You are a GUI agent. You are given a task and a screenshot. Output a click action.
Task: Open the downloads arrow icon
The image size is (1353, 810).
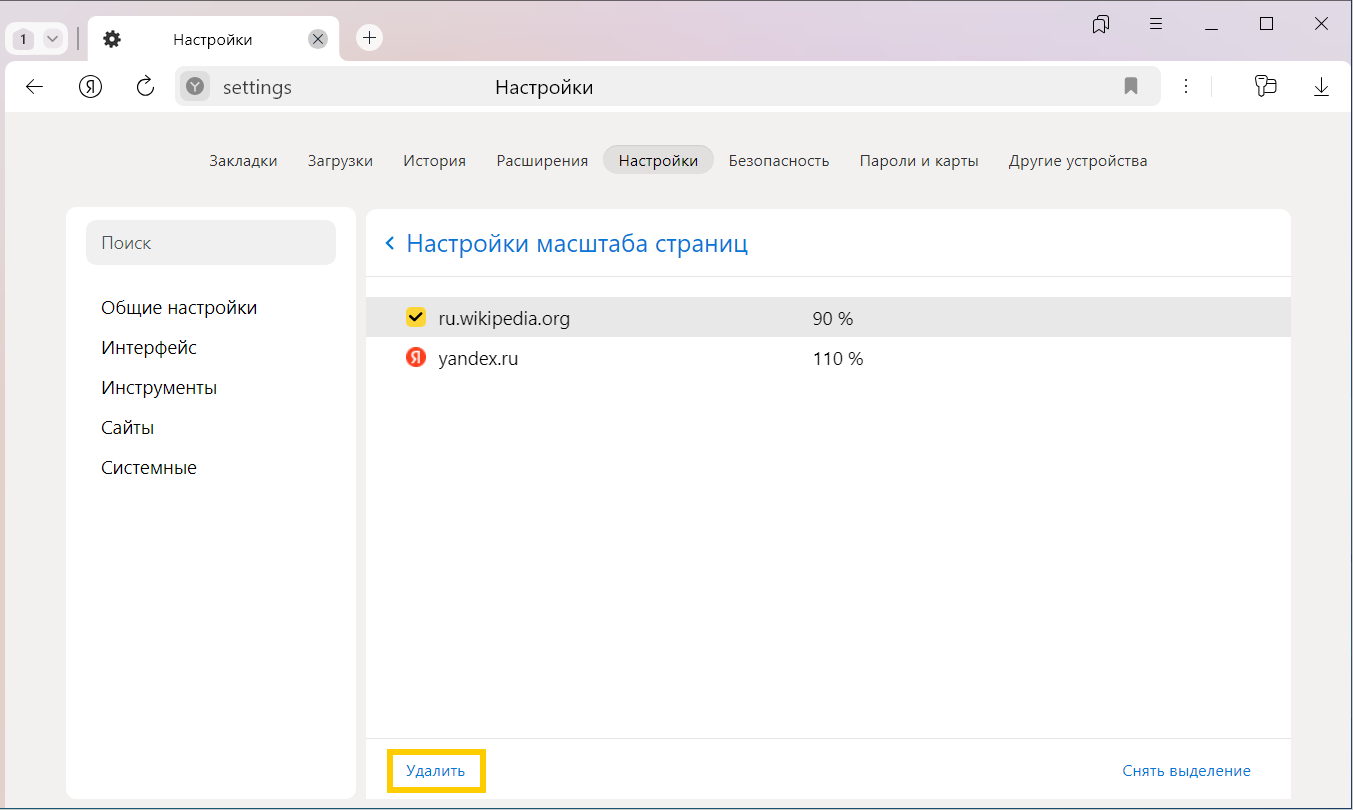(x=1321, y=87)
